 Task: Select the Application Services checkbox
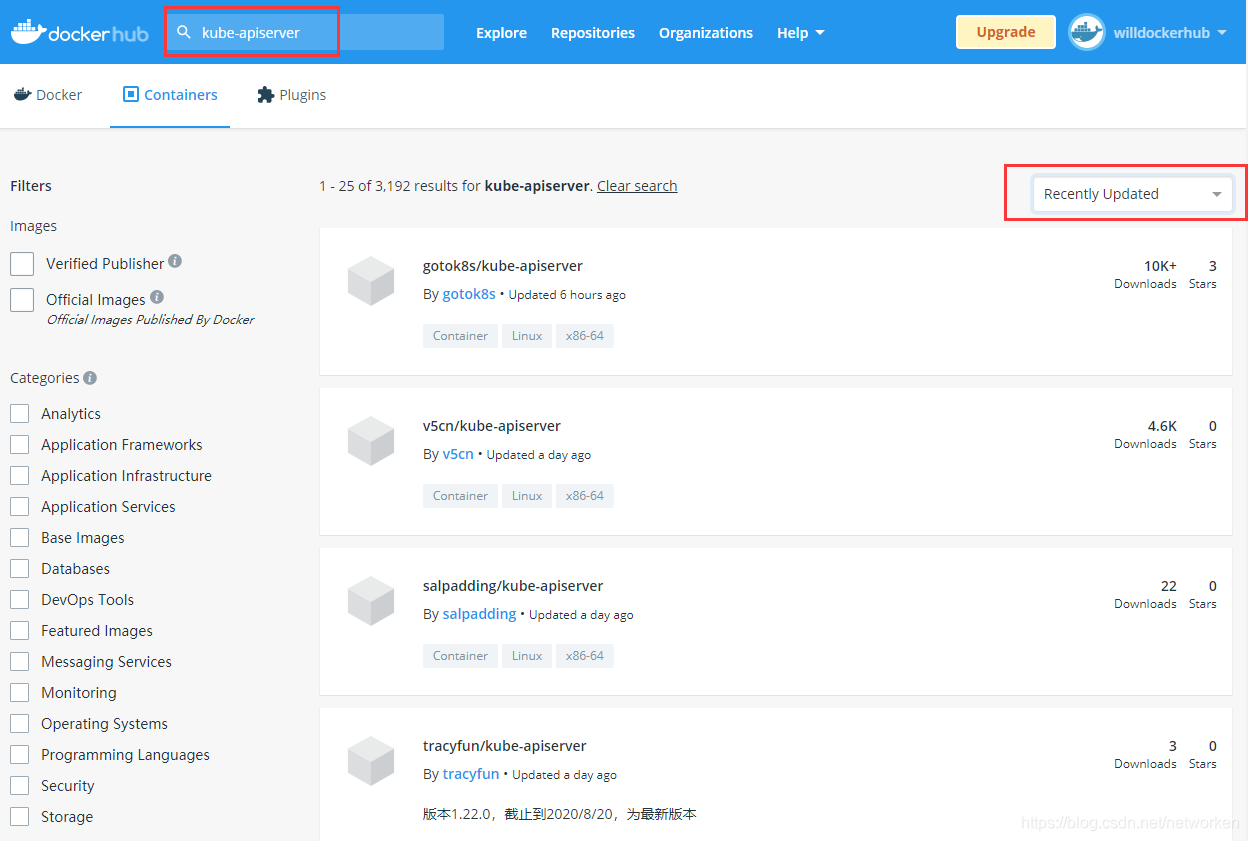pyautogui.click(x=19, y=507)
